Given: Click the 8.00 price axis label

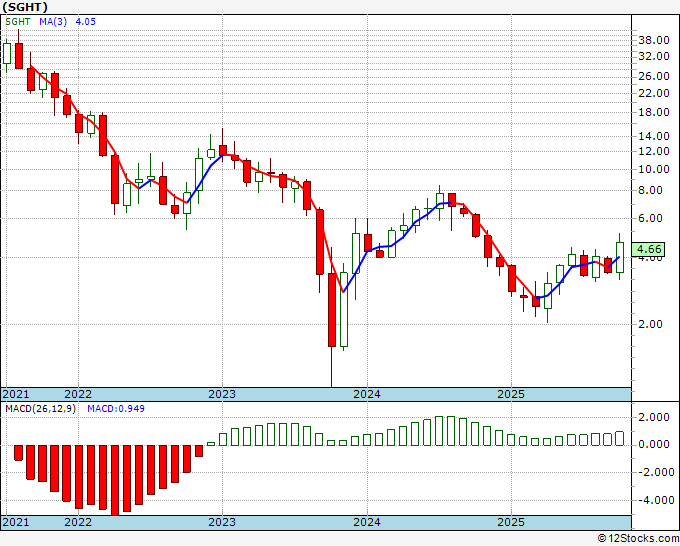Looking at the screenshot, I should [650, 190].
